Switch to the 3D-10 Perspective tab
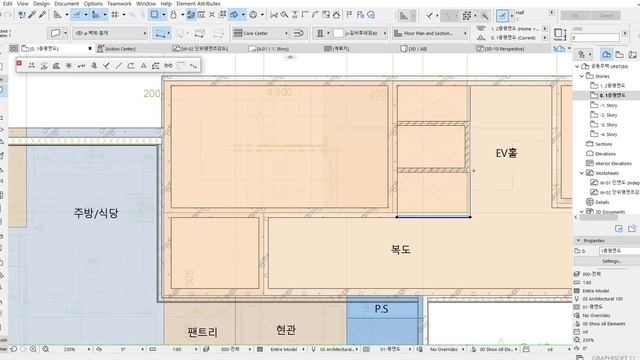640x360 pixels. (500, 49)
